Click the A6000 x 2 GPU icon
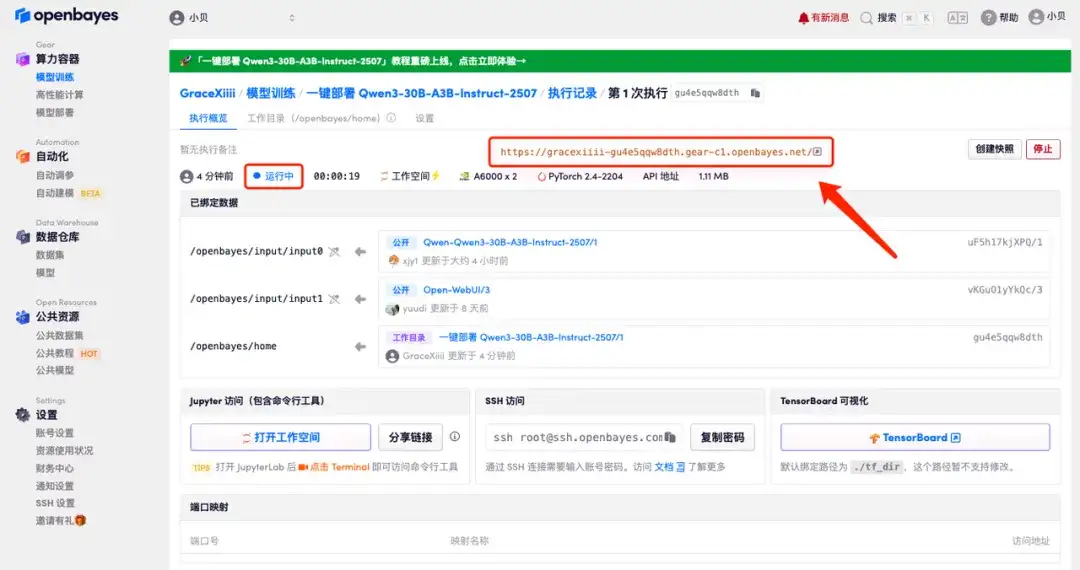 pyautogui.click(x=464, y=176)
